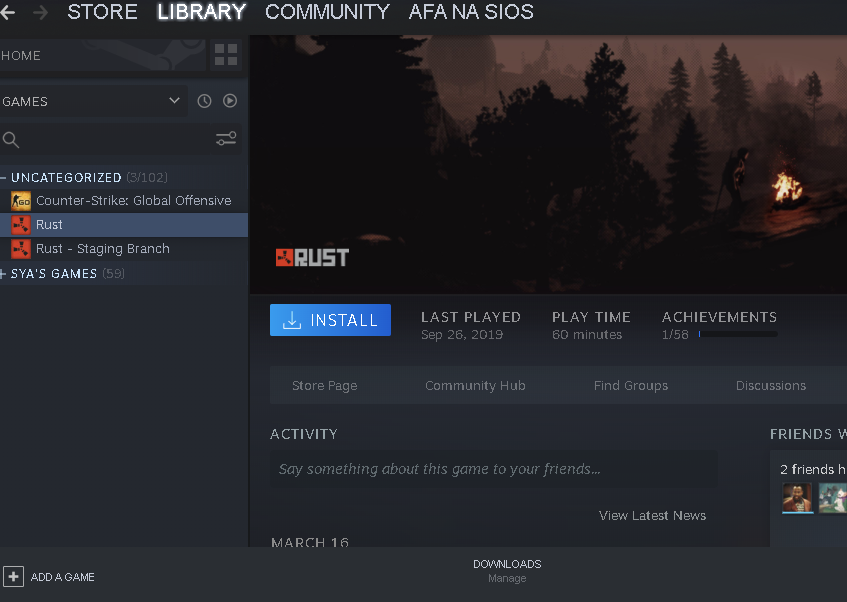Click the Rust game icon in list
This screenshot has height=602, width=847.
point(21,225)
